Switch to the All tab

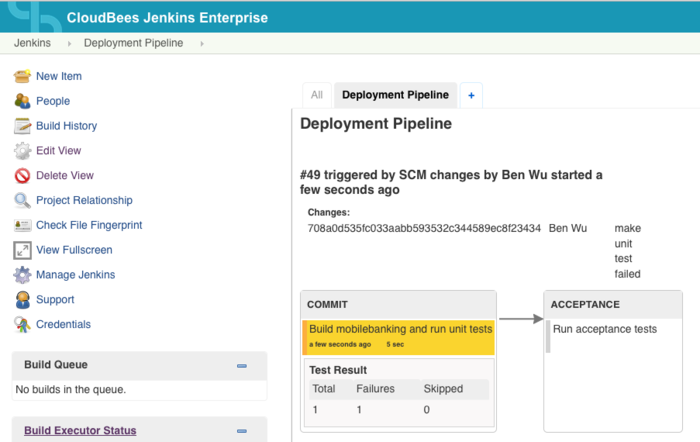317,95
